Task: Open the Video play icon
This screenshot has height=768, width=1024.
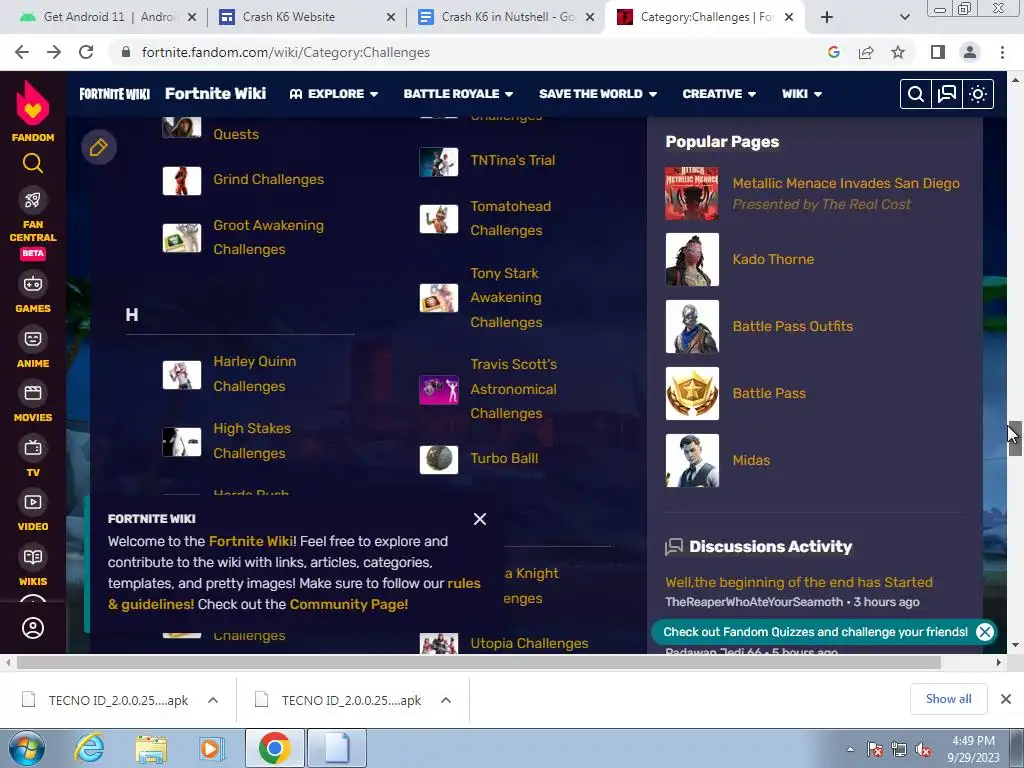Action: click(x=33, y=502)
